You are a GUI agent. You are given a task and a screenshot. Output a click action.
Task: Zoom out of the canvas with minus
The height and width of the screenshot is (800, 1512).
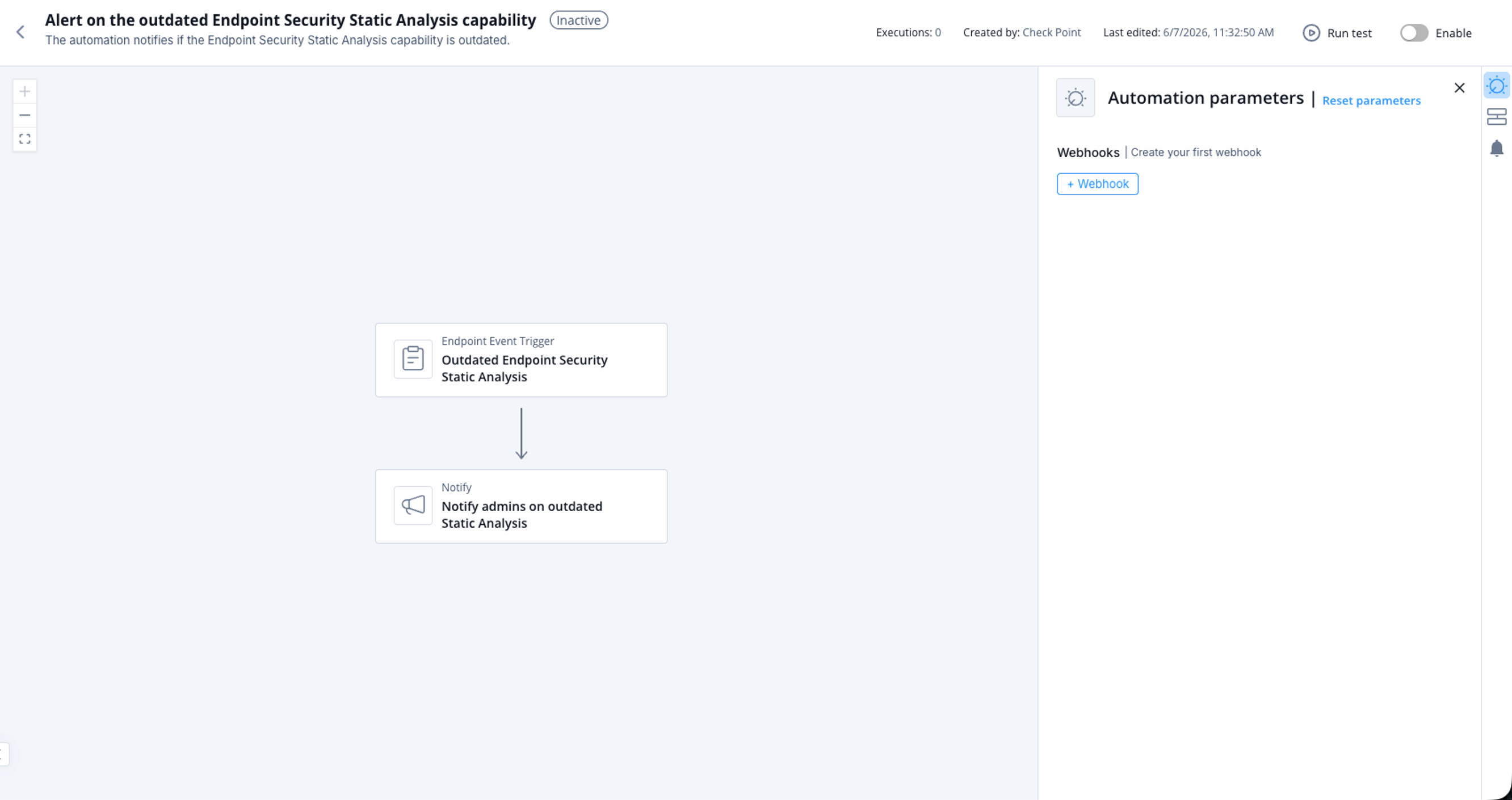pos(24,115)
